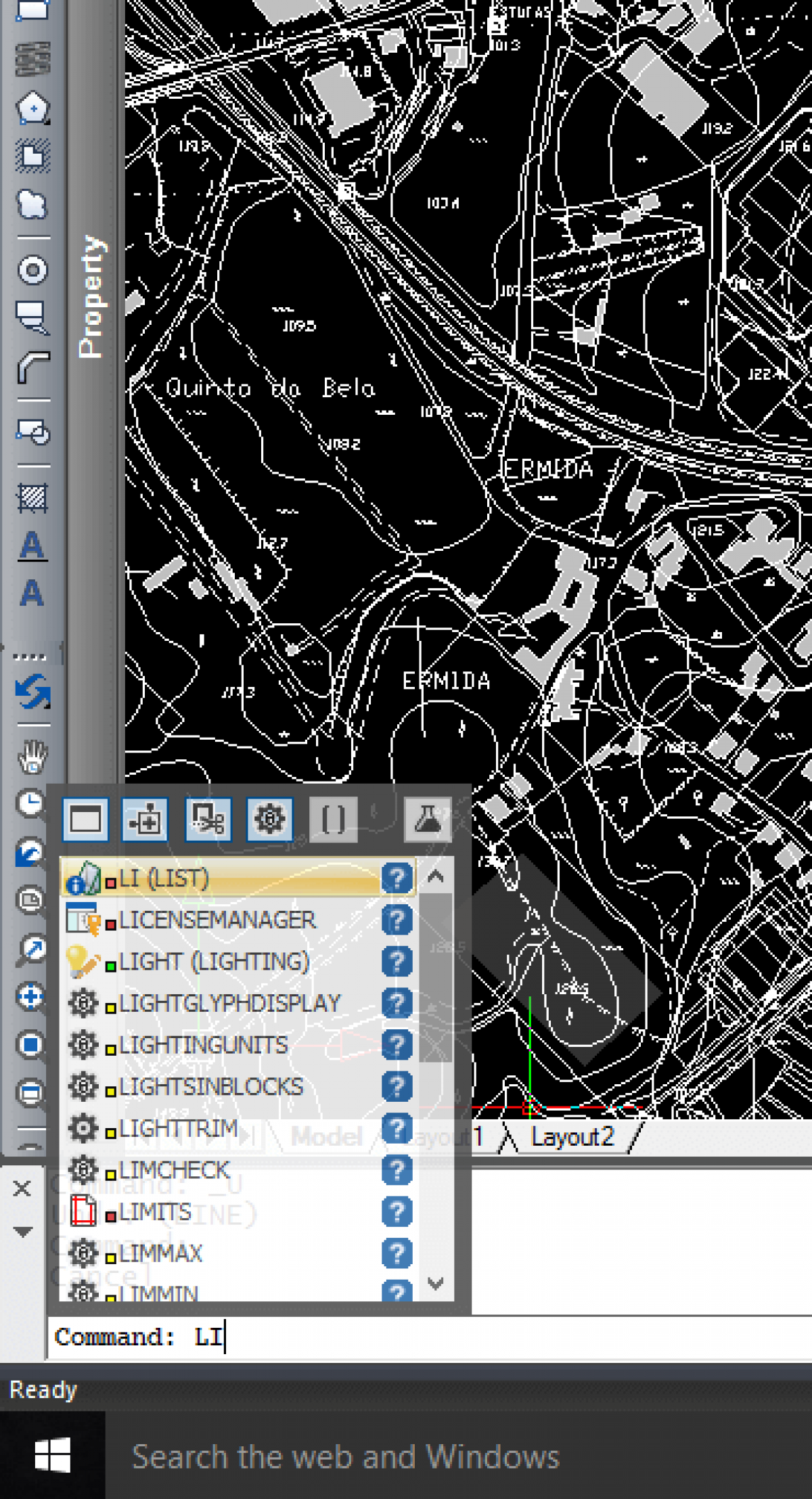Open help for LIGHT (LIGHTING) command
This screenshot has height=1499, width=812.
[397, 962]
